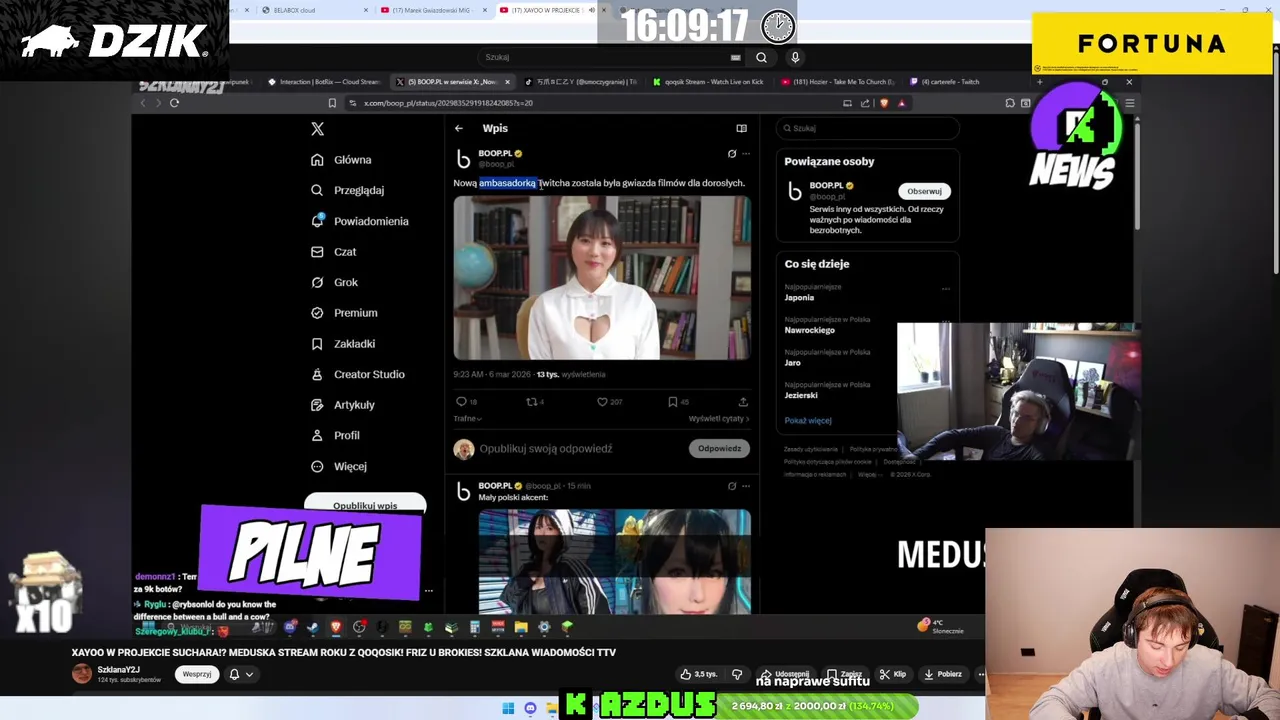Open the Profil page
The width and height of the screenshot is (1280, 720).
click(x=335, y=436)
